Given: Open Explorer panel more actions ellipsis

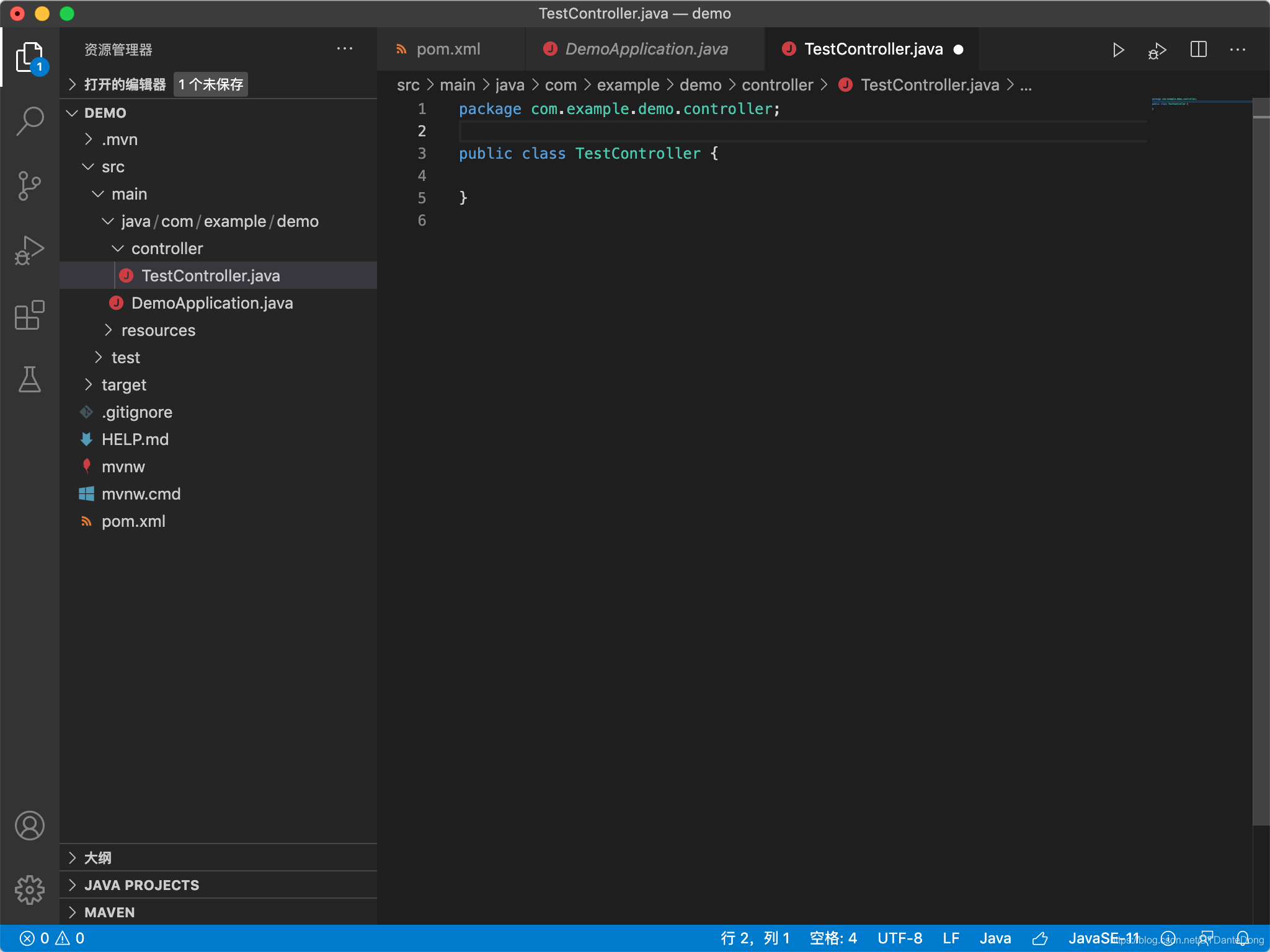Looking at the screenshot, I should coord(345,48).
